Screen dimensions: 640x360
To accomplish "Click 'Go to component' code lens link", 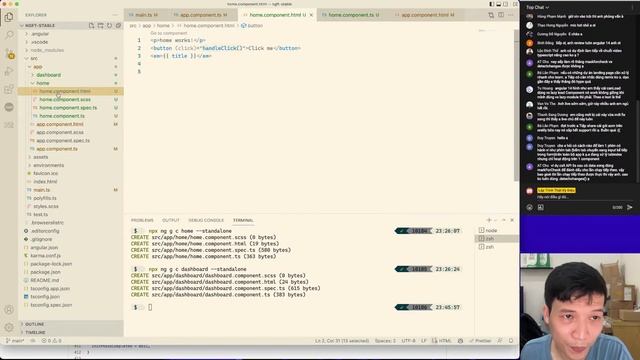I will pyautogui.click(x=169, y=33).
